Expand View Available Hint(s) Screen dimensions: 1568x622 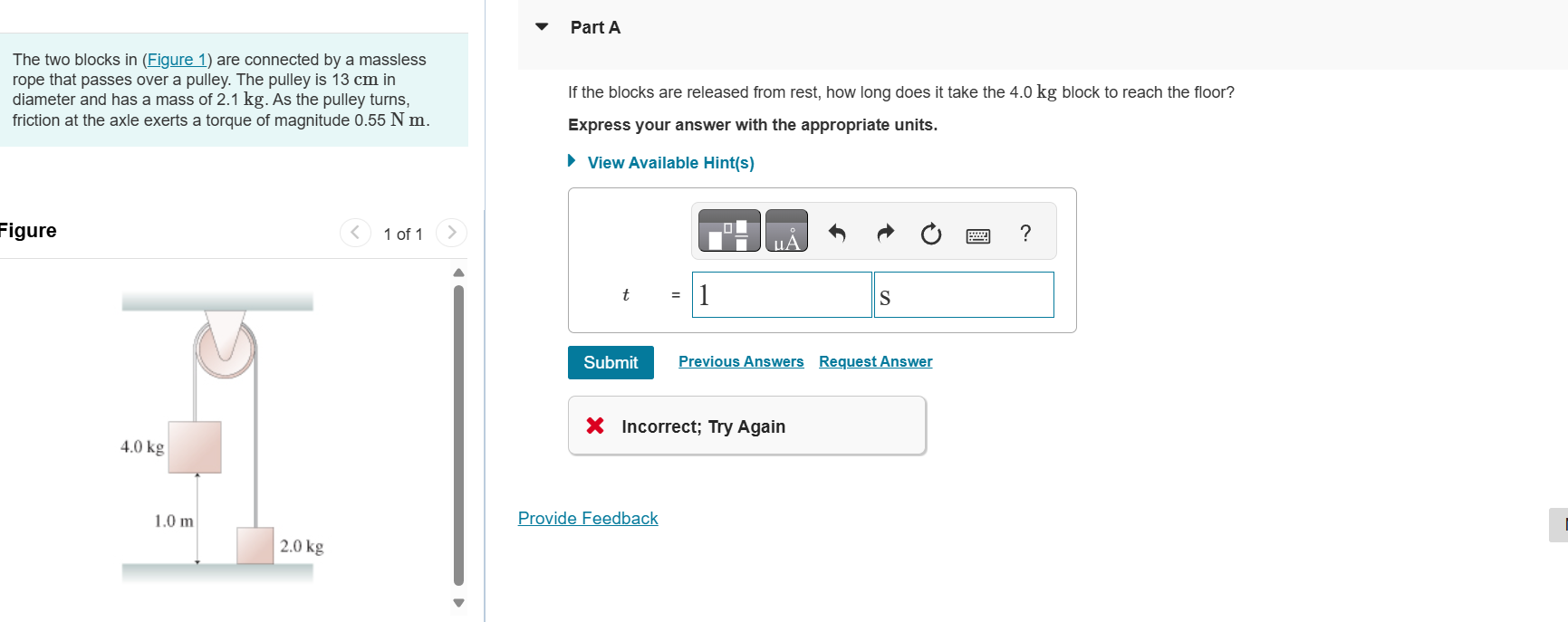click(670, 163)
